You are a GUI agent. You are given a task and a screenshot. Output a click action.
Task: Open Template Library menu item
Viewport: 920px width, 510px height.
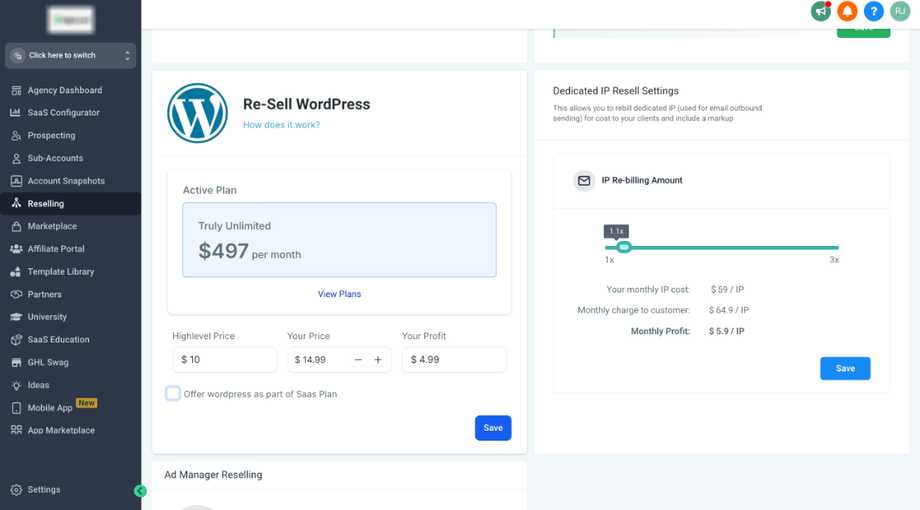[61, 272]
